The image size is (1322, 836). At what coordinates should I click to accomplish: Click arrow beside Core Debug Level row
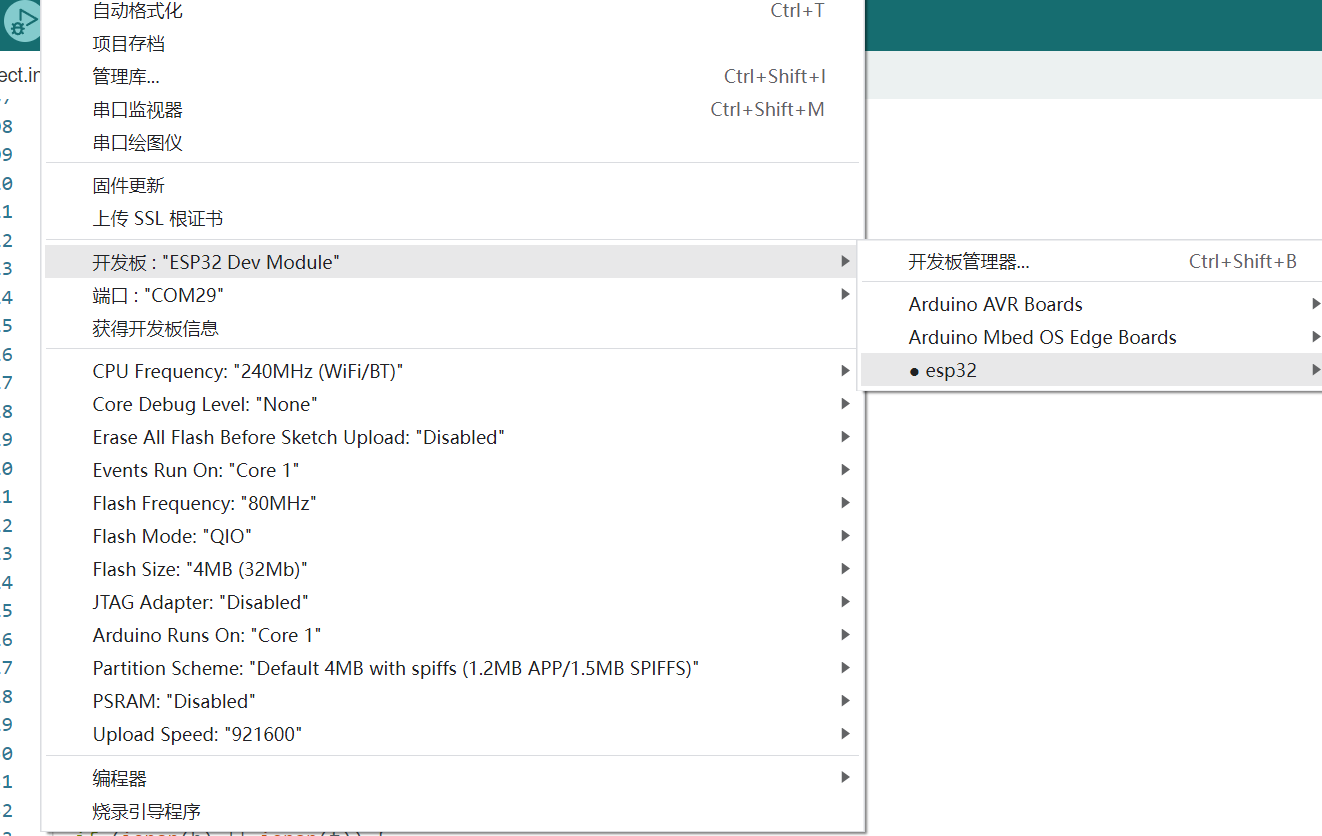846,404
